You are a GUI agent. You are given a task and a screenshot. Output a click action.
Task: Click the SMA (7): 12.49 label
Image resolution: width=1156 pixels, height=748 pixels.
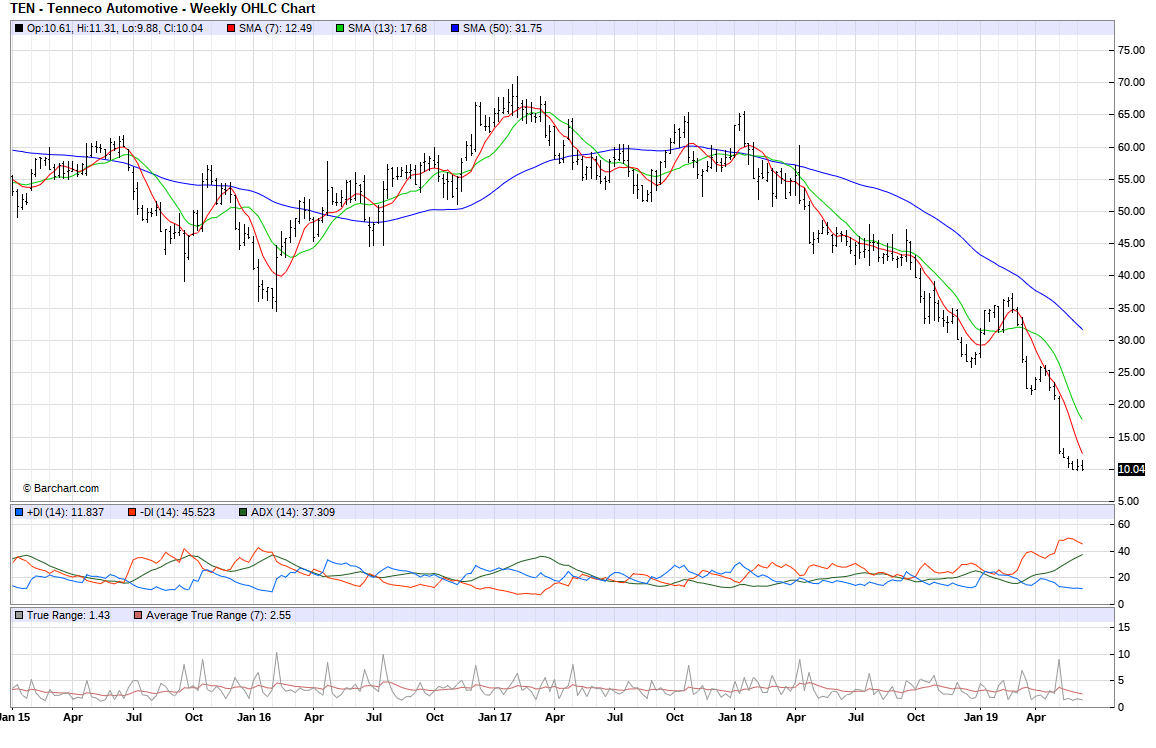(x=276, y=28)
